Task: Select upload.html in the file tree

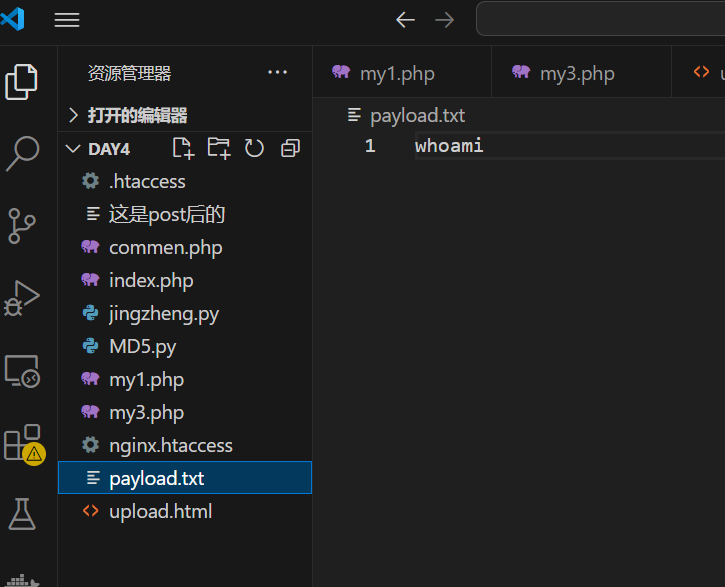Action: pos(160,511)
